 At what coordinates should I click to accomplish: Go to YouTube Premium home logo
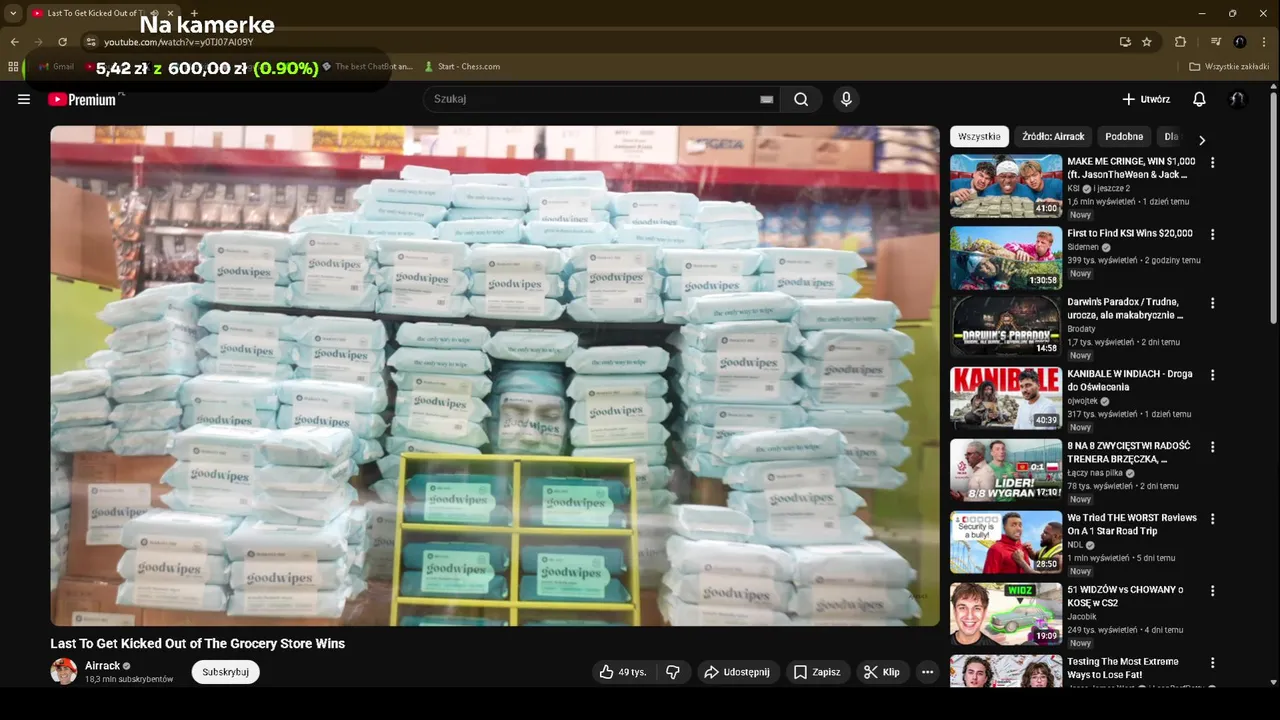click(82, 99)
